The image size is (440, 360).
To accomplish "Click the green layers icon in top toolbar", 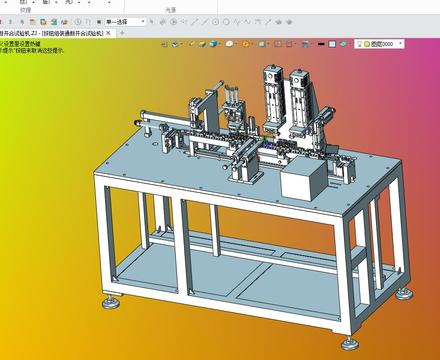I will [x=54, y=22].
